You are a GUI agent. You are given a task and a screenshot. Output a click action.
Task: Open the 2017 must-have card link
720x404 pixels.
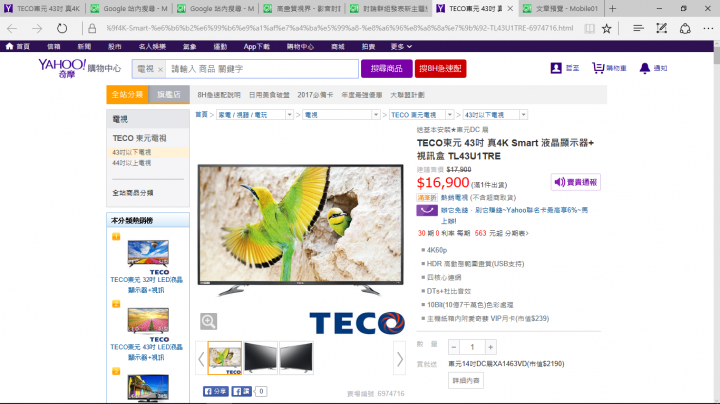point(315,95)
